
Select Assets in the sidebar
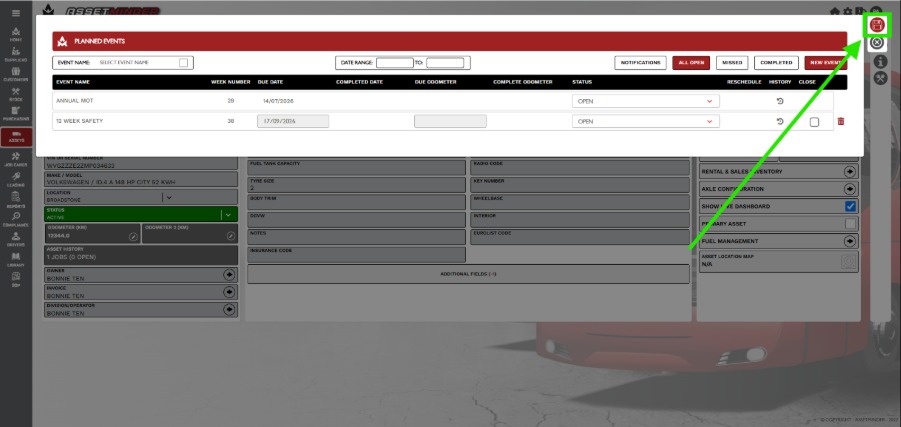[16, 137]
